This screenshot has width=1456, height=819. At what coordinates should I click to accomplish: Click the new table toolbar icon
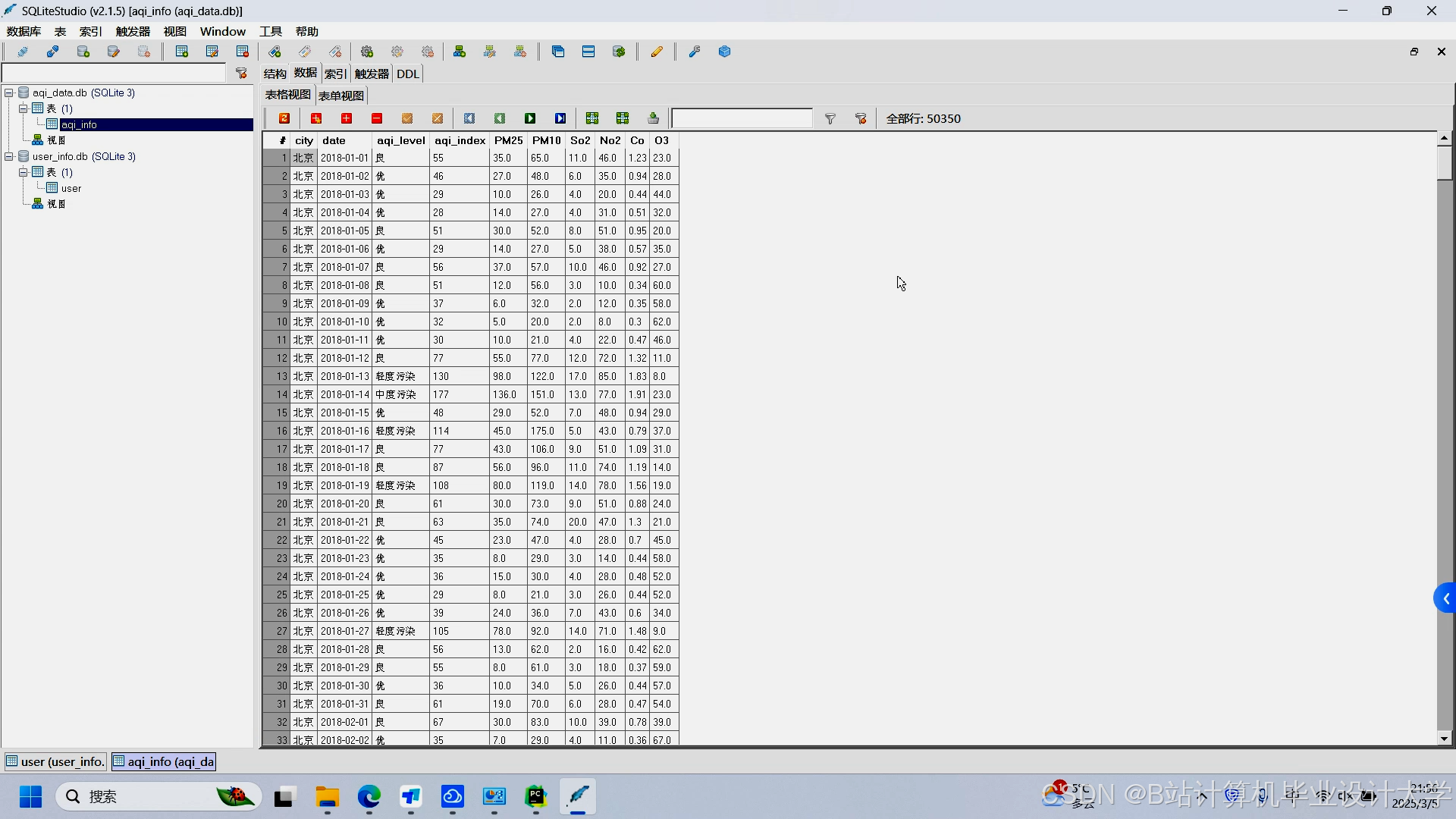pyautogui.click(x=182, y=52)
